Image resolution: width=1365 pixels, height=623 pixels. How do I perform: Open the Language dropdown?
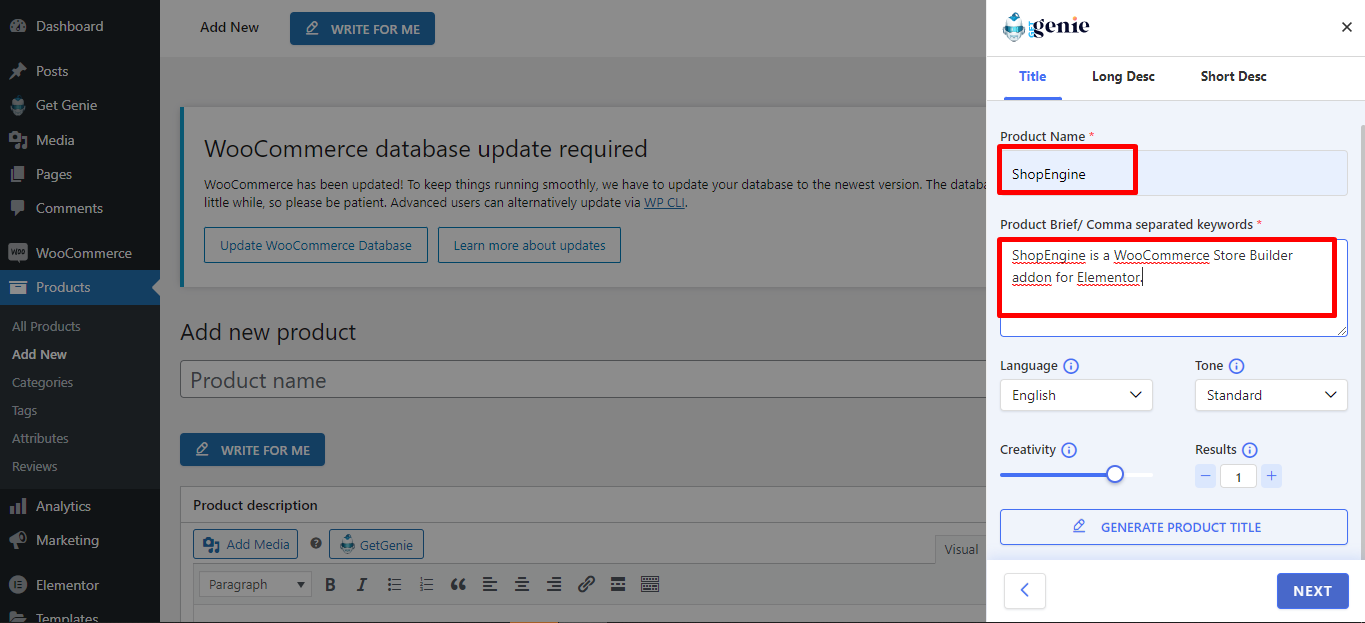click(x=1076, y=395)
